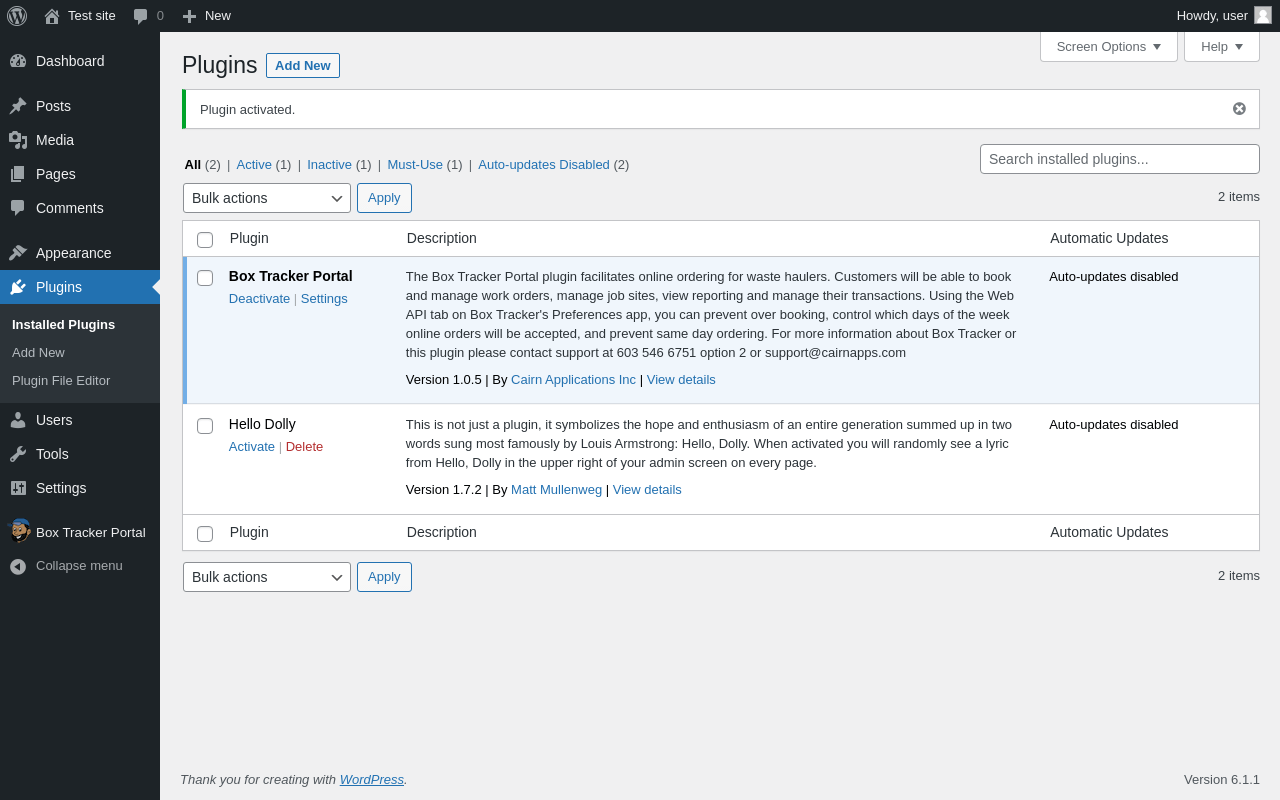
Task: Dismiss the Plugin activated notice
Action: pyautogui.click(x=1239, y=109)
